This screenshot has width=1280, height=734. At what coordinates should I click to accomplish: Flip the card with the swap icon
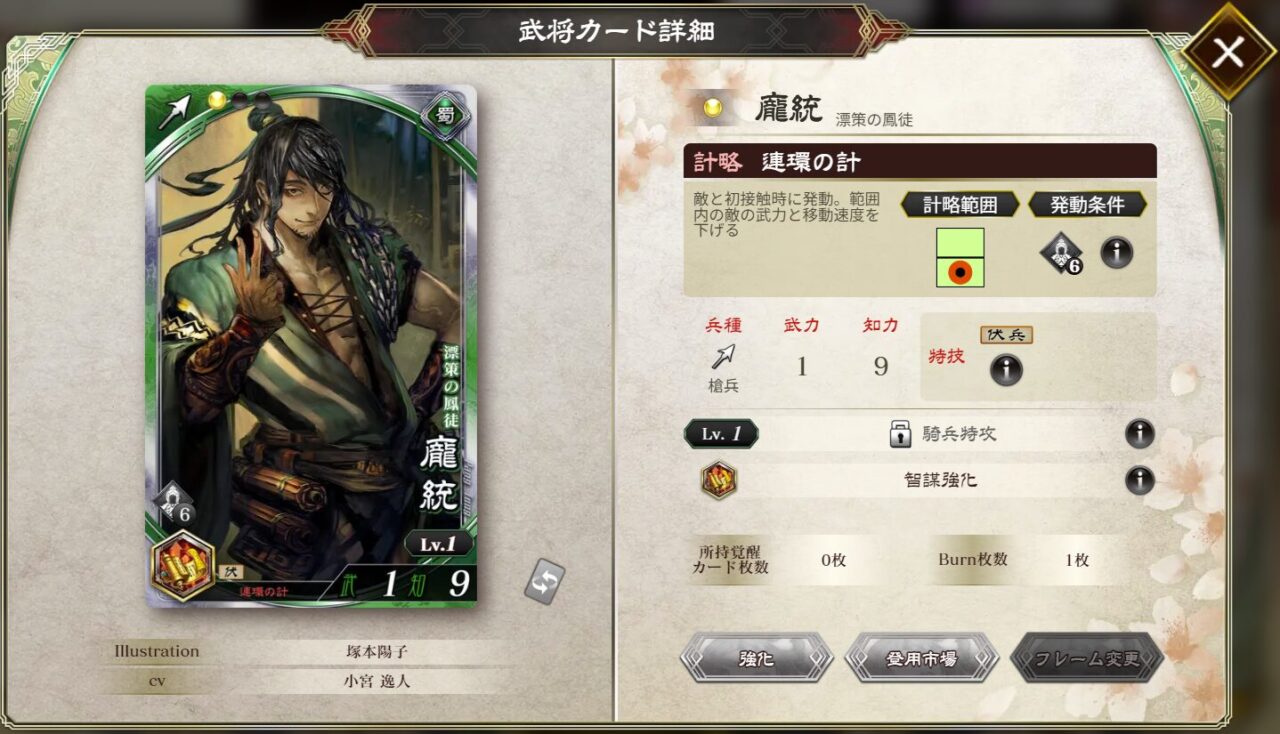[x=545, y=582]
